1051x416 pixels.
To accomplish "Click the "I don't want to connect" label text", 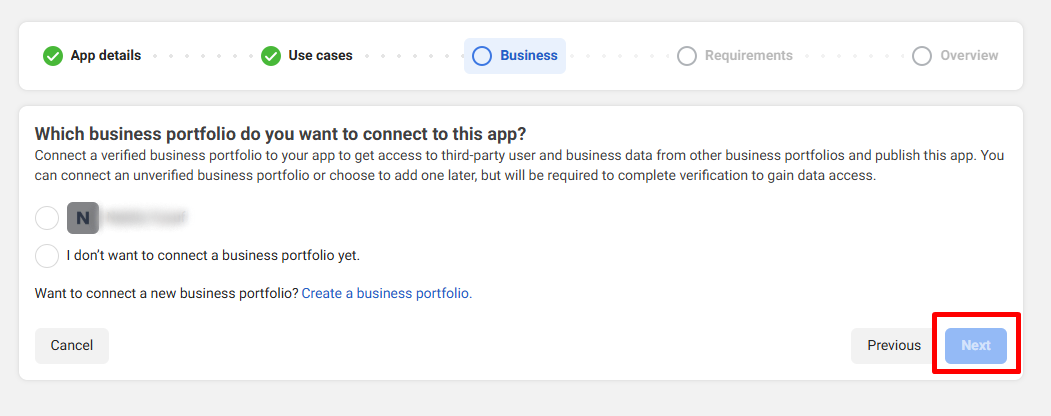I will 214,256.
